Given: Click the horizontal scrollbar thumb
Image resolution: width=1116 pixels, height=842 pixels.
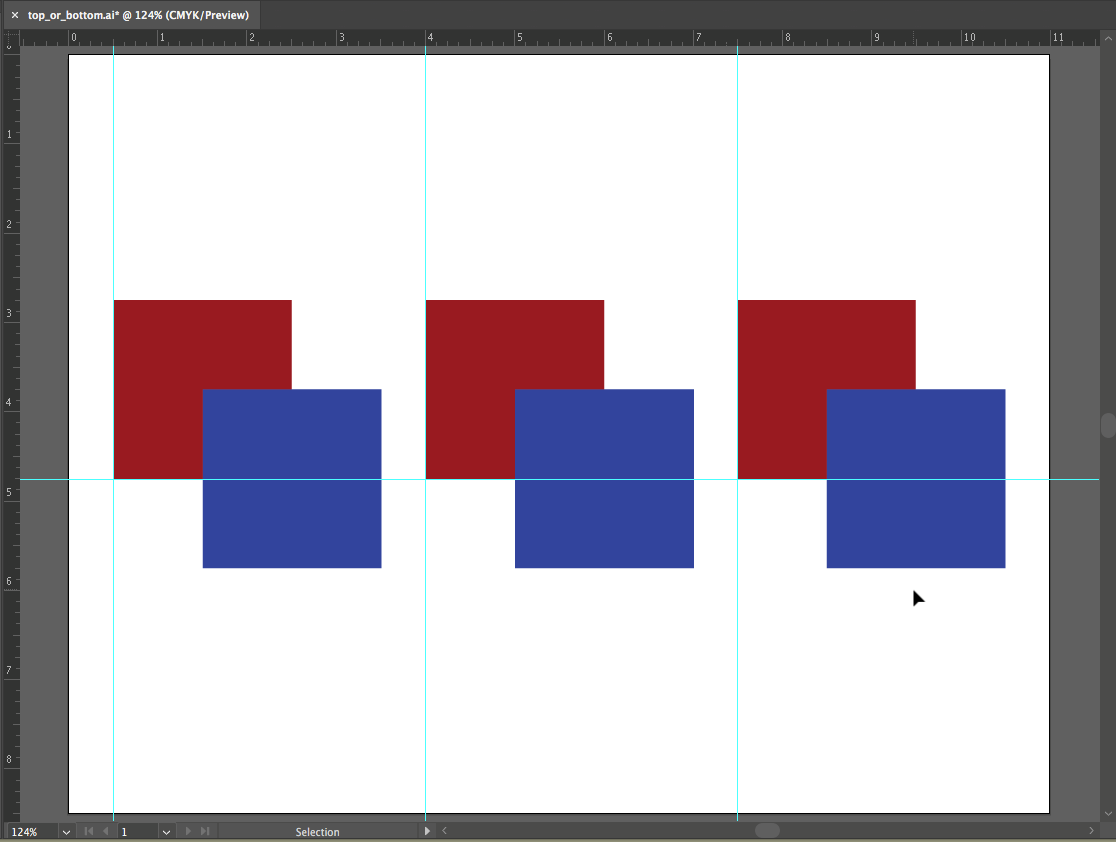Looking at the screenshot, I should pyautogui.click(x=767, y=831).
